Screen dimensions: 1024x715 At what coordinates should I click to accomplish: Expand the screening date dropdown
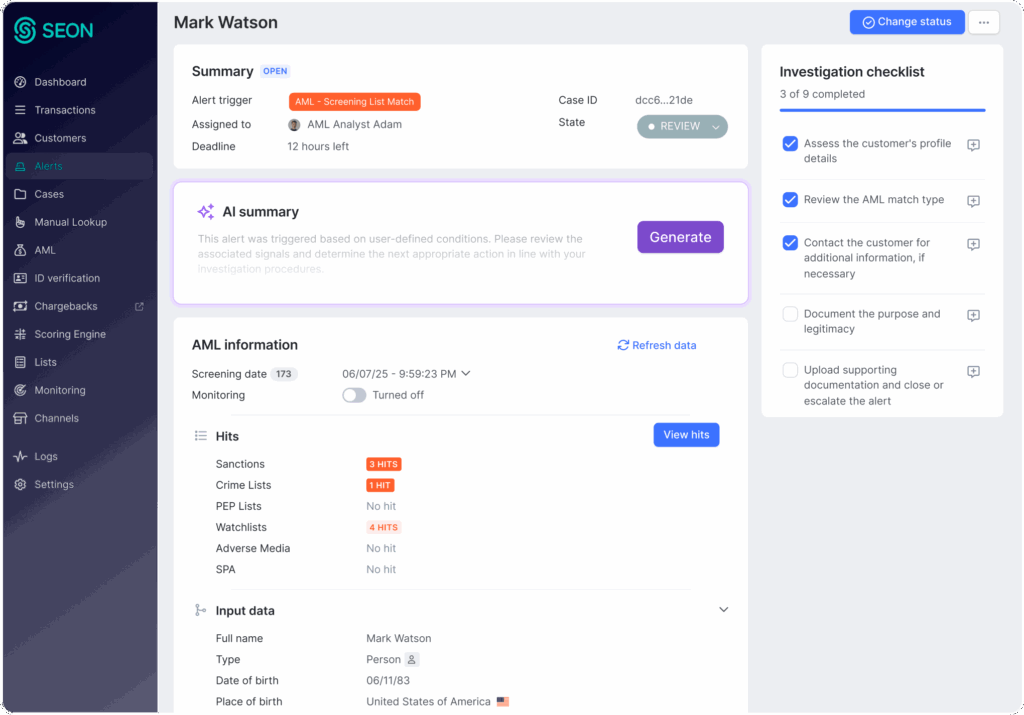tap(465, 374)
